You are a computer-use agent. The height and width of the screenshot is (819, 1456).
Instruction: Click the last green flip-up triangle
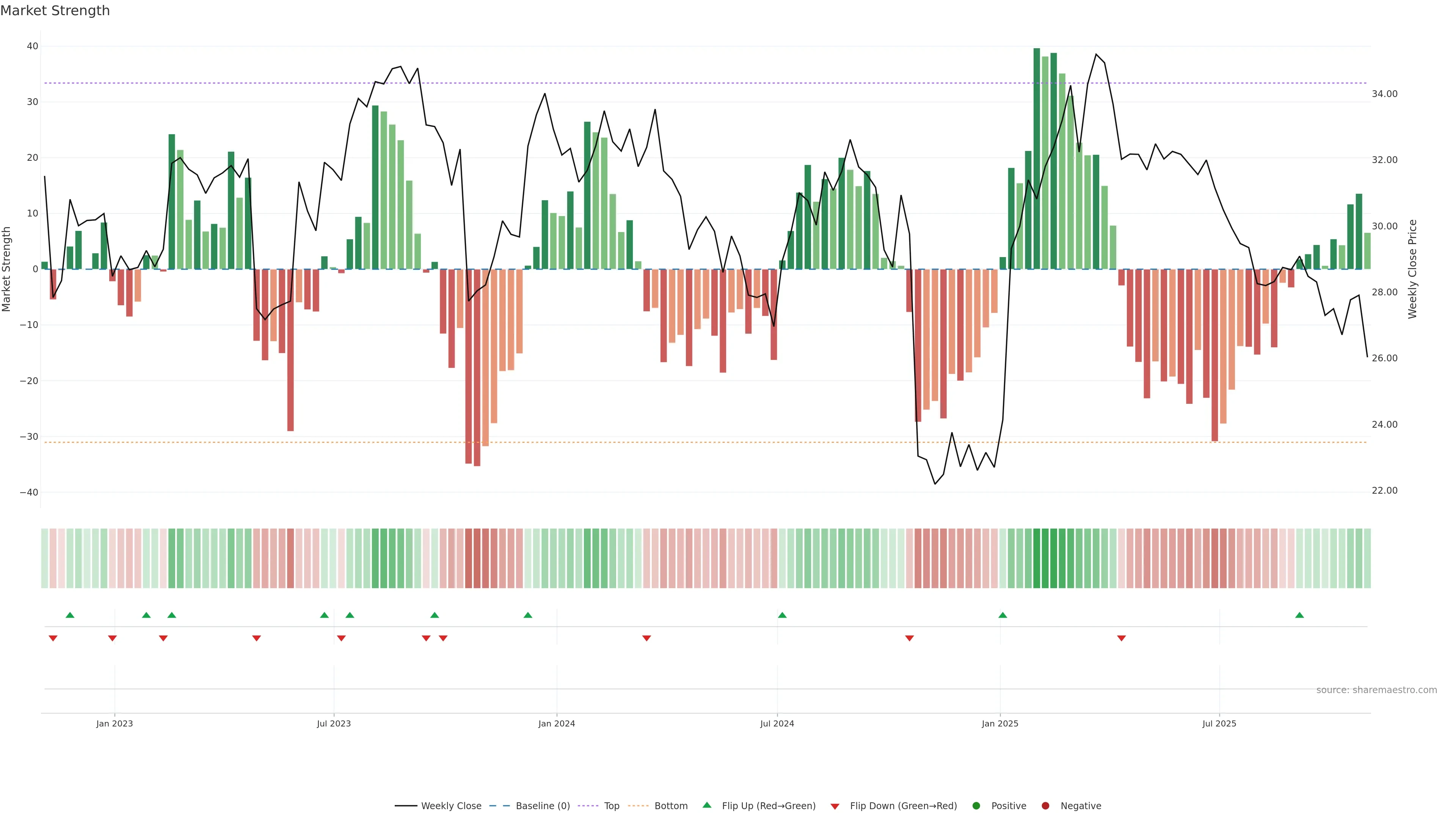[1299, 615]
